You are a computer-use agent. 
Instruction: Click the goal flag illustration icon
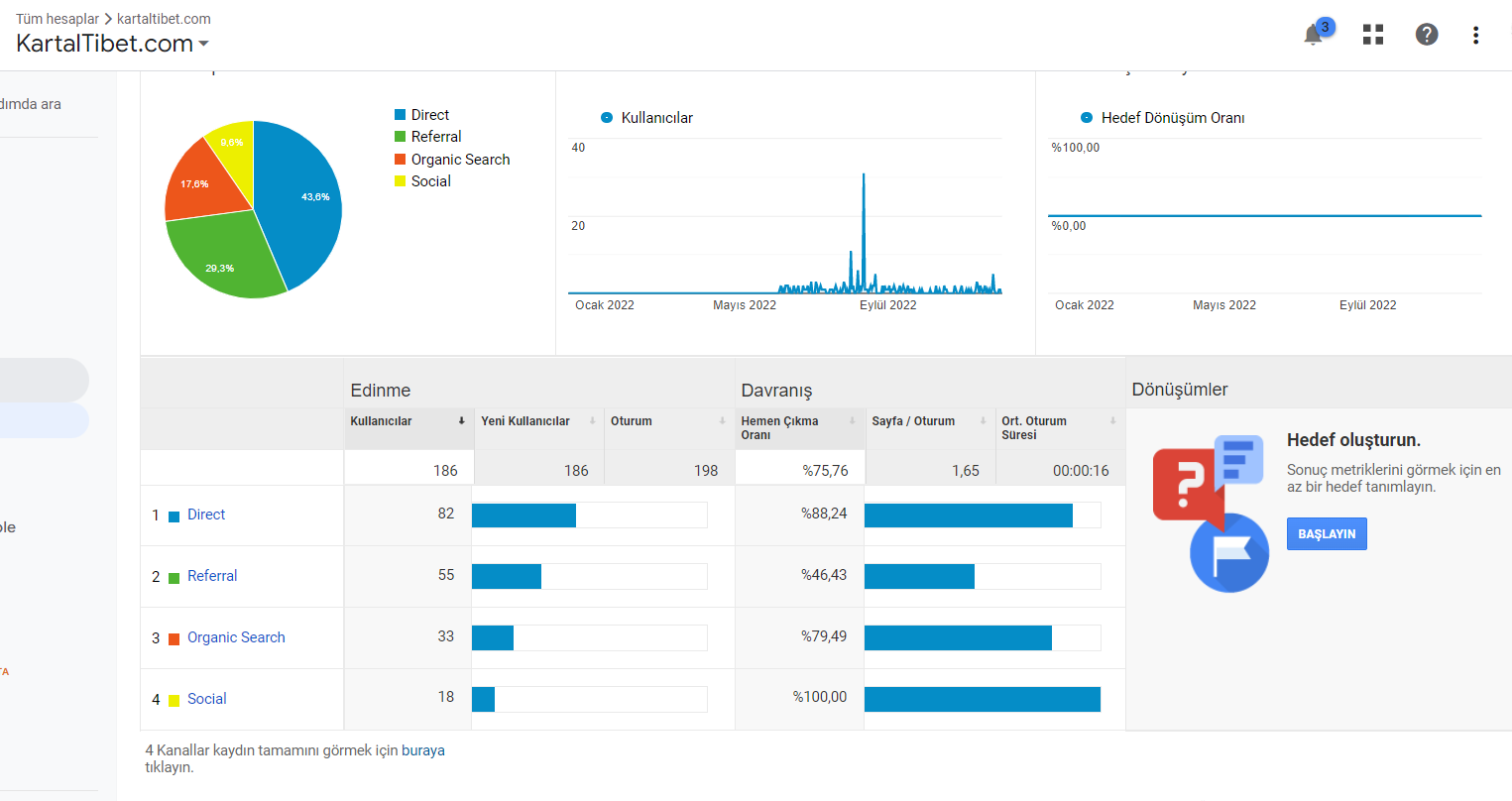coord(1229,552)
